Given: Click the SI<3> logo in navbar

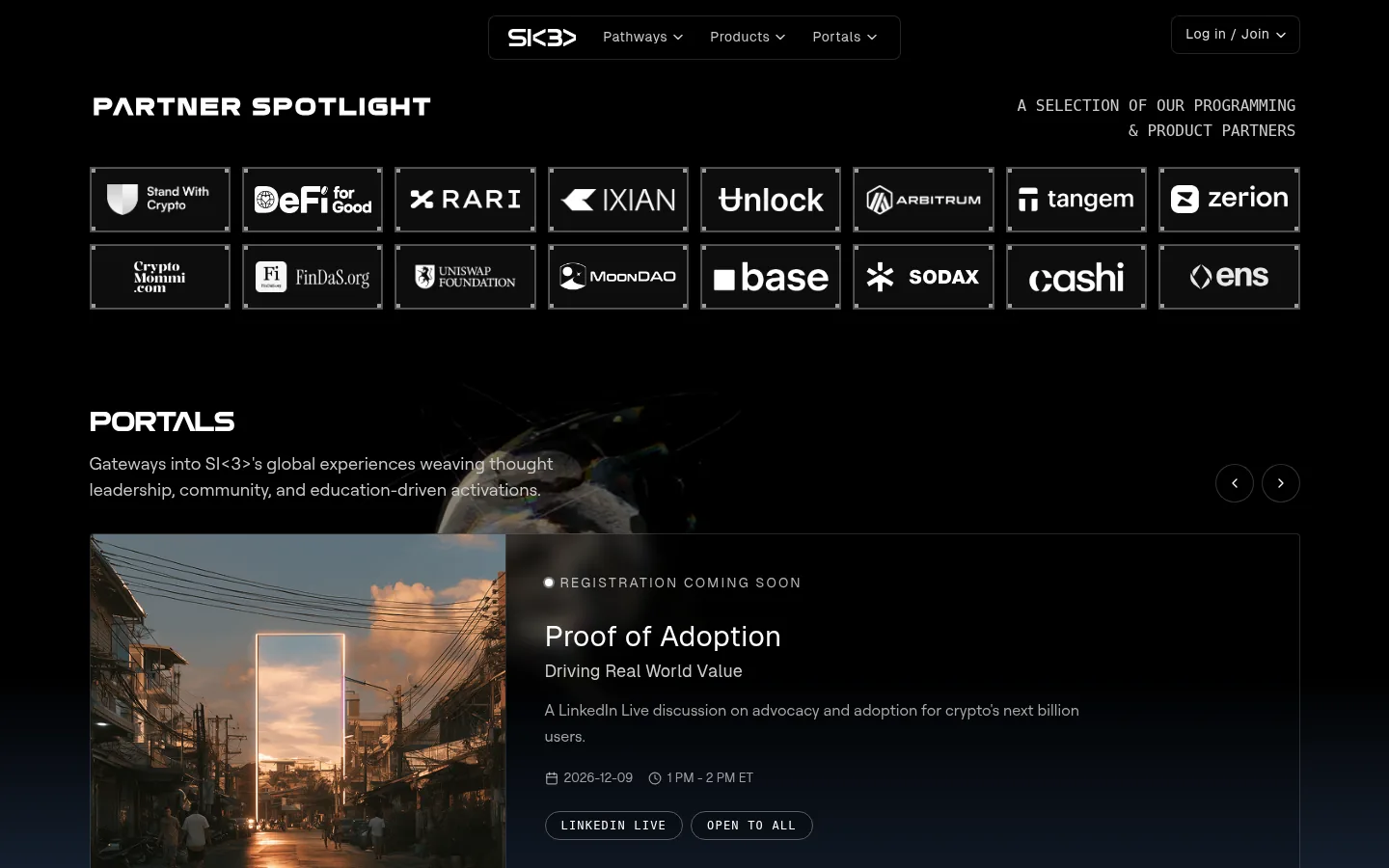Looking at the screenshot, I should tap(542, 38).
